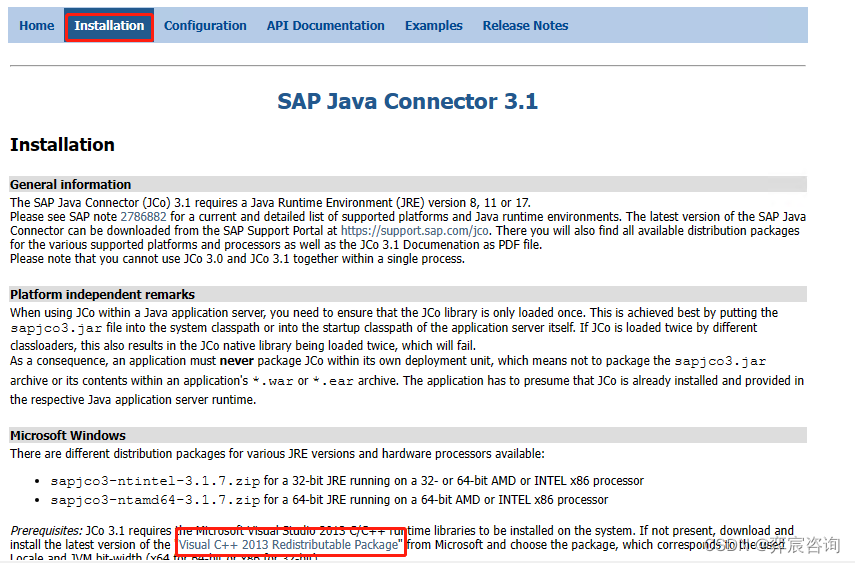Click the *.ear archive pattern text

tap(333, 381)
